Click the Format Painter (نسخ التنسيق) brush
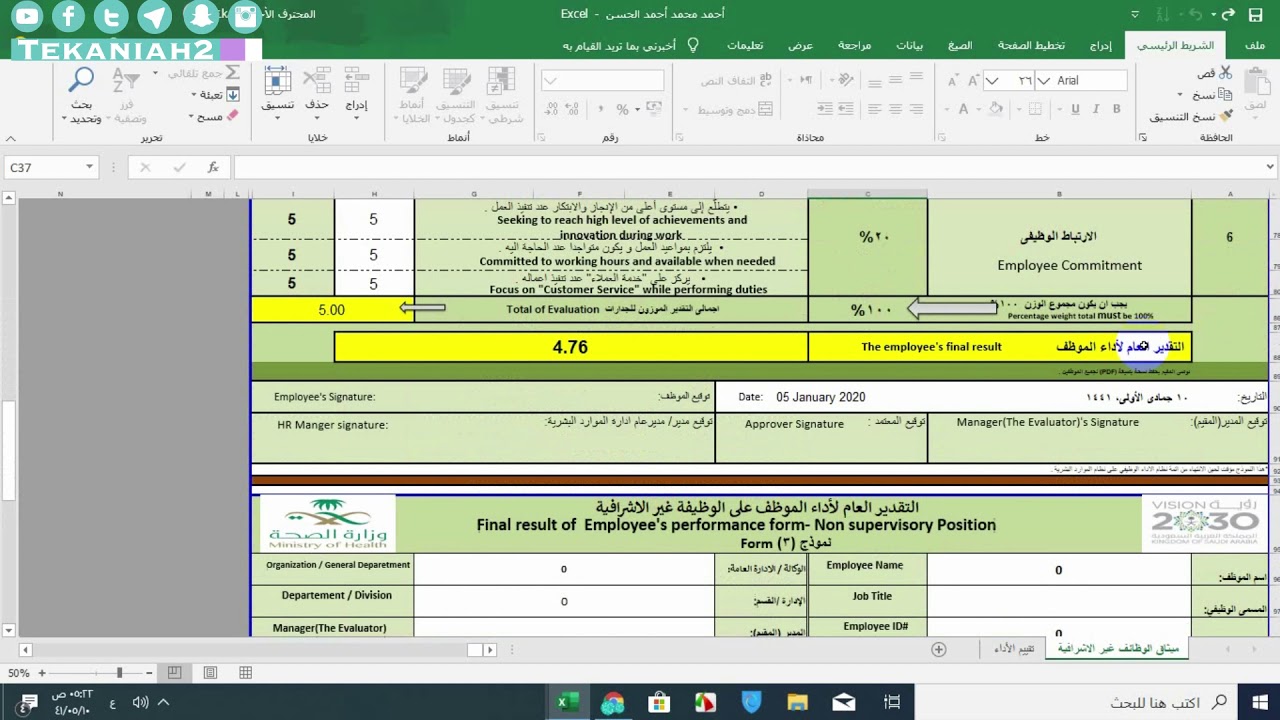Viewport: 1280px width, 720px height. [1226, 116]
